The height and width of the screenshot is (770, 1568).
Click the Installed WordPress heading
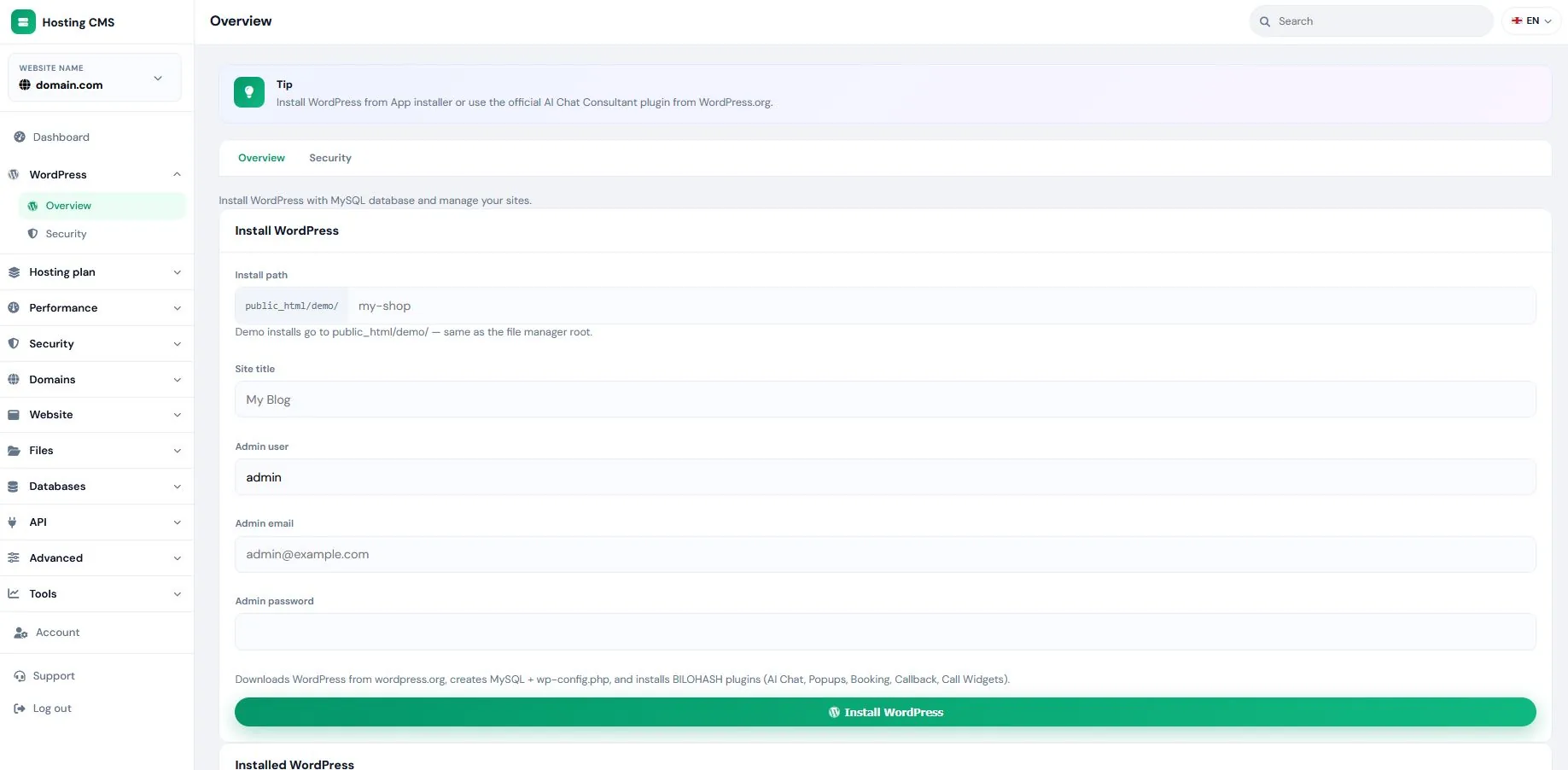(x=294, y=764)
